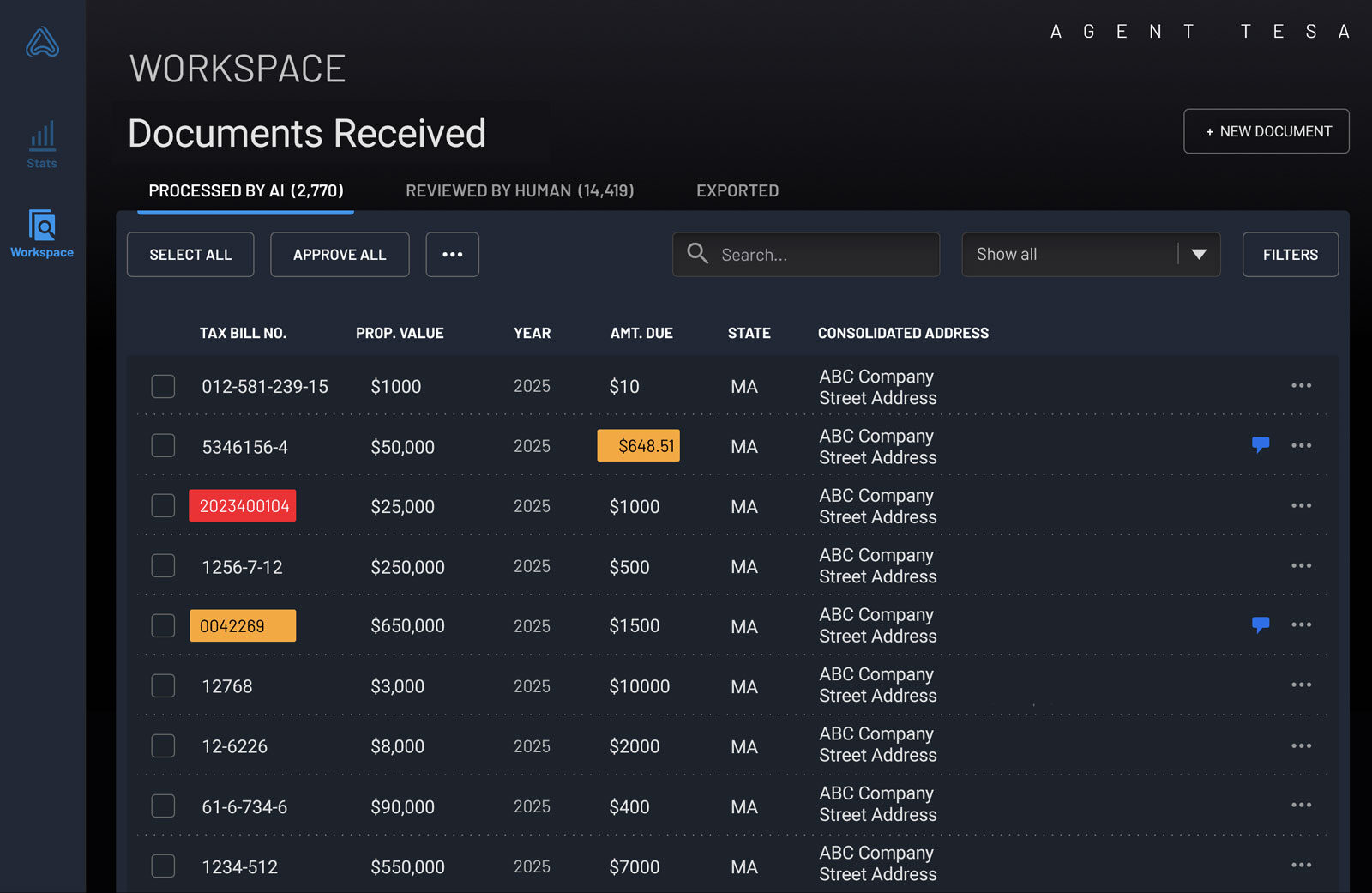
Task: Click the New Document button
Action: click(x=1266, y=131)
